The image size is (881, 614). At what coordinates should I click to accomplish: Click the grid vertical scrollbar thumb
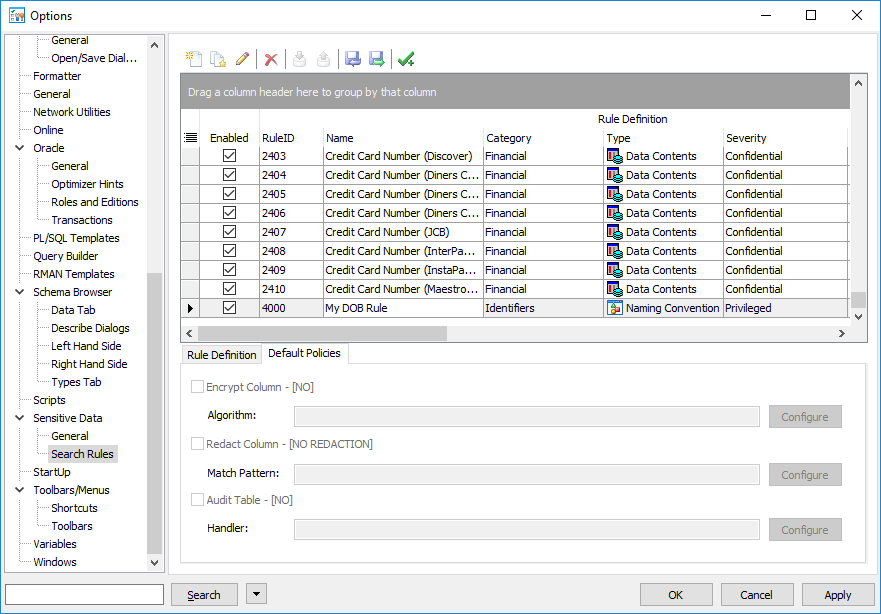[858, 300]
